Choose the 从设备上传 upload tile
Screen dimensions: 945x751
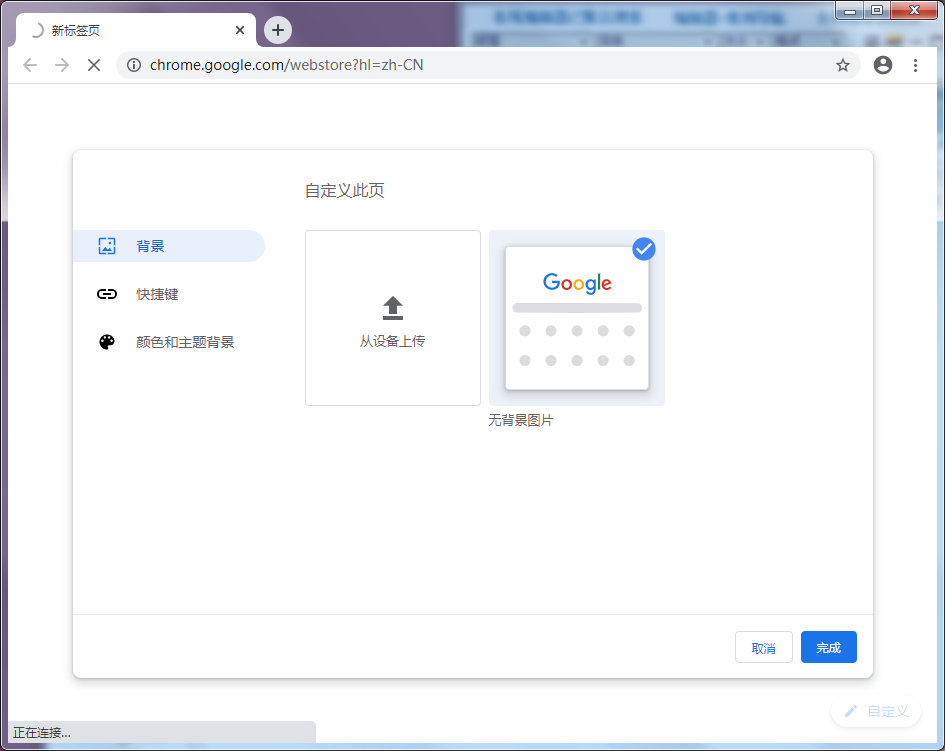point(392,318)
